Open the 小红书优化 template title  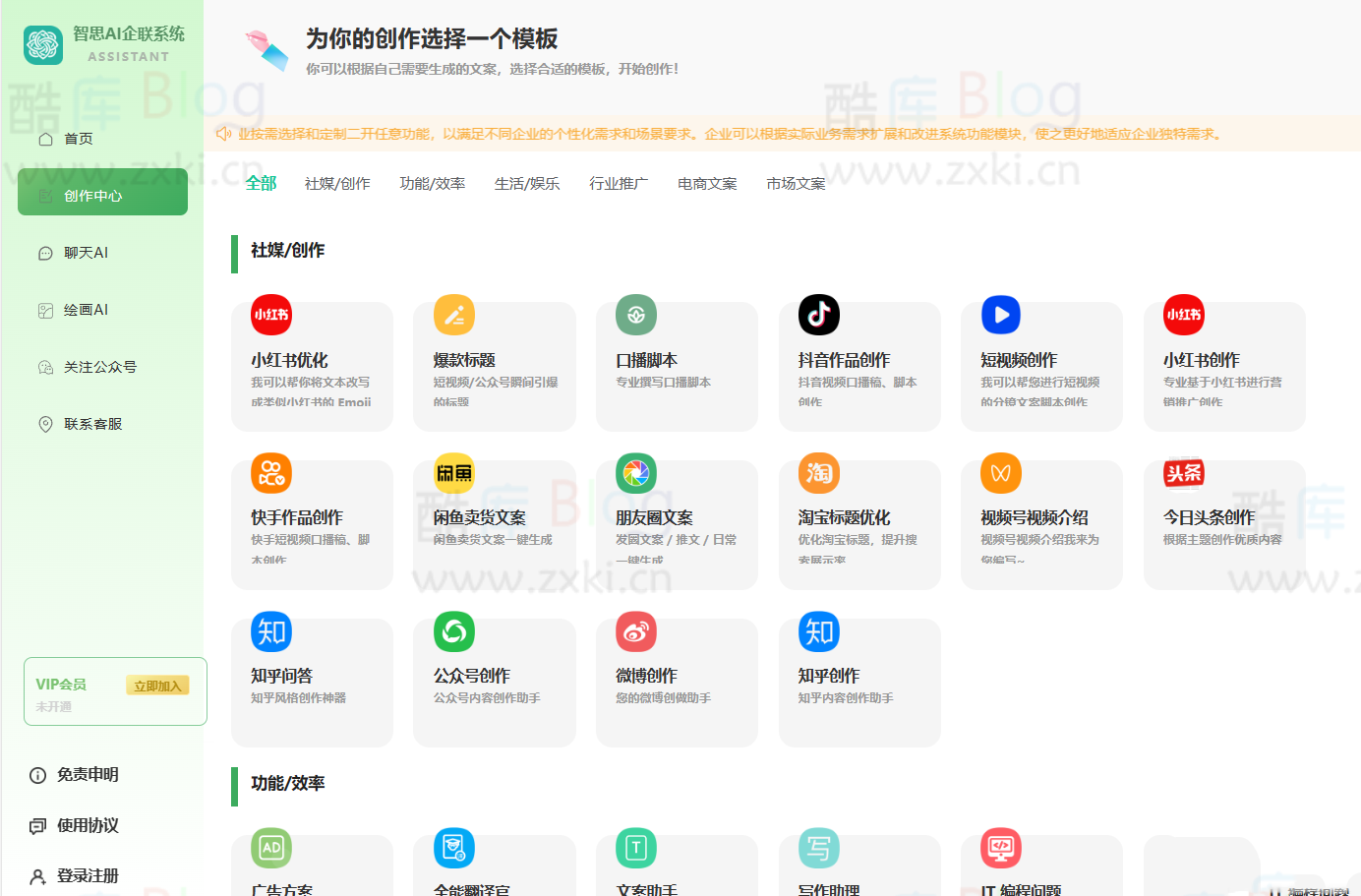289,360
